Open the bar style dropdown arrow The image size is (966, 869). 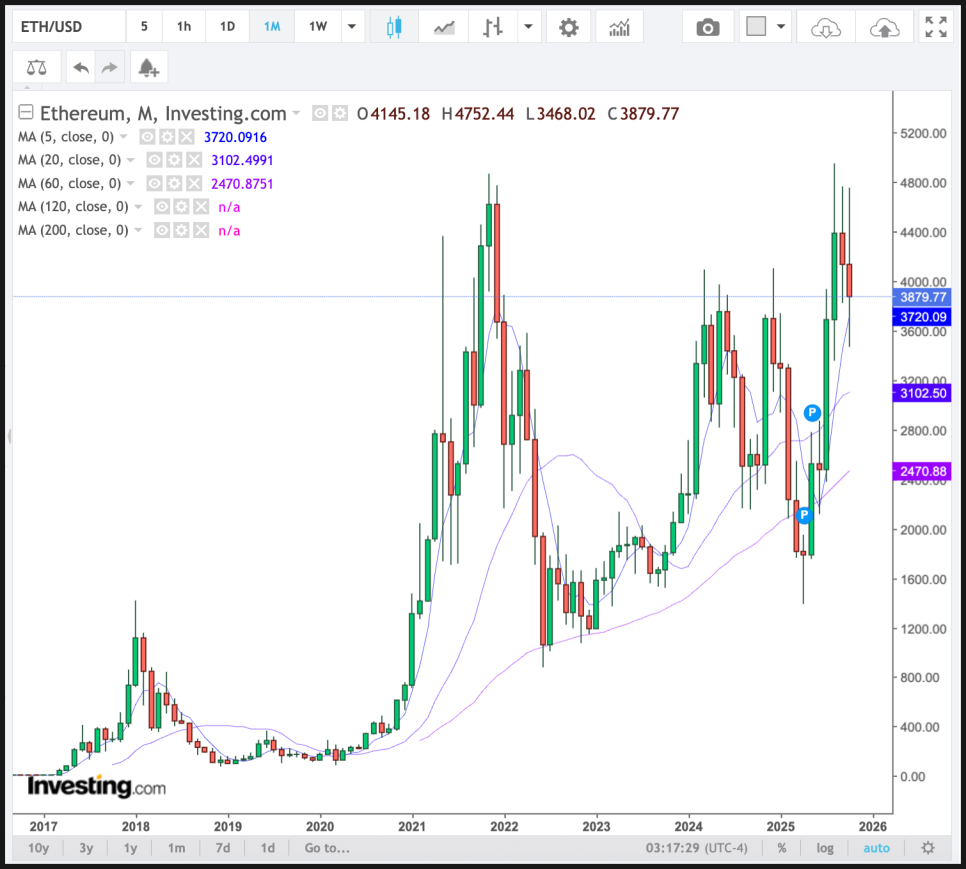pyautogui.click(x=527, y=27)
